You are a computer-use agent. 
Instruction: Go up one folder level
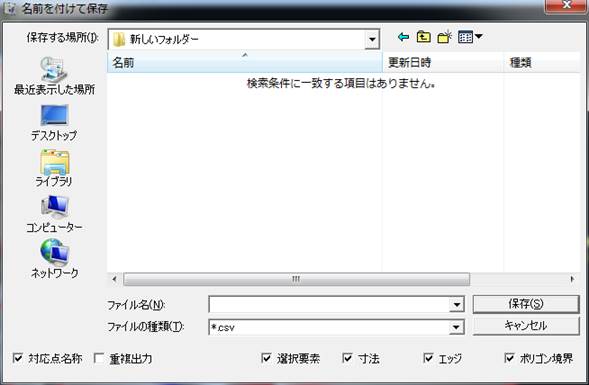tap(424, 37)
